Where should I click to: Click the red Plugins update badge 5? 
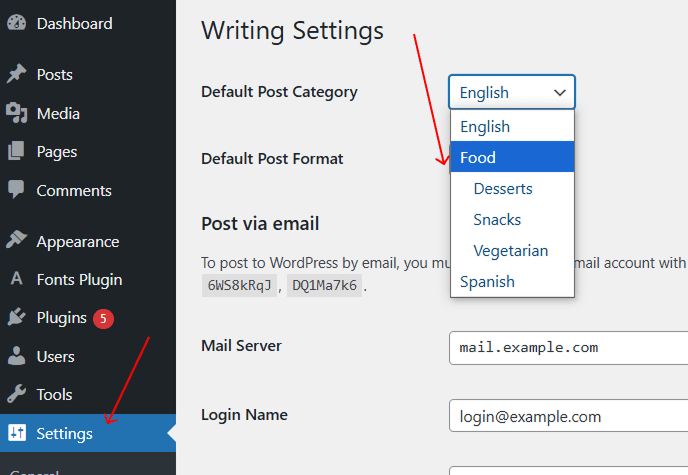(103, 318)
